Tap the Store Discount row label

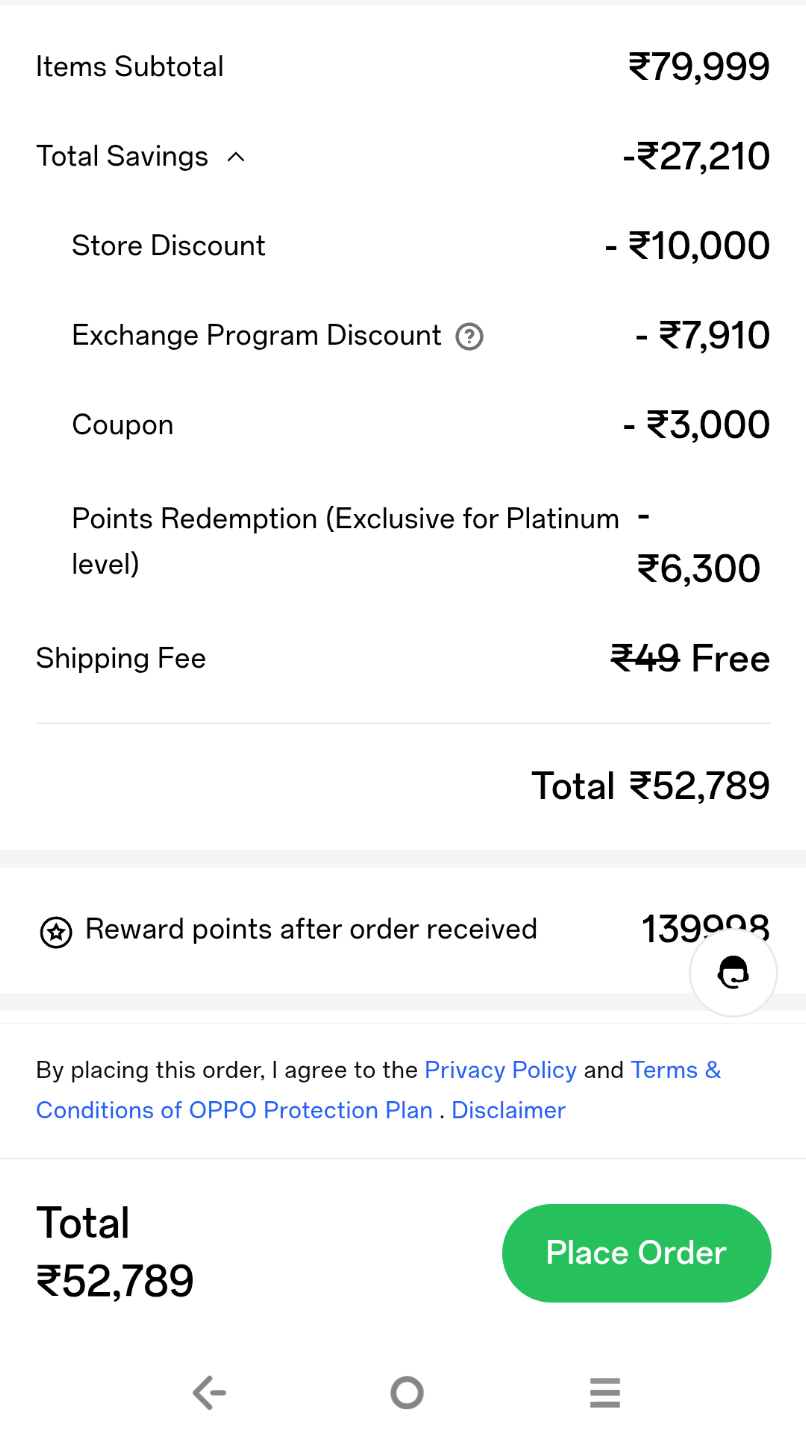point(168,246)
